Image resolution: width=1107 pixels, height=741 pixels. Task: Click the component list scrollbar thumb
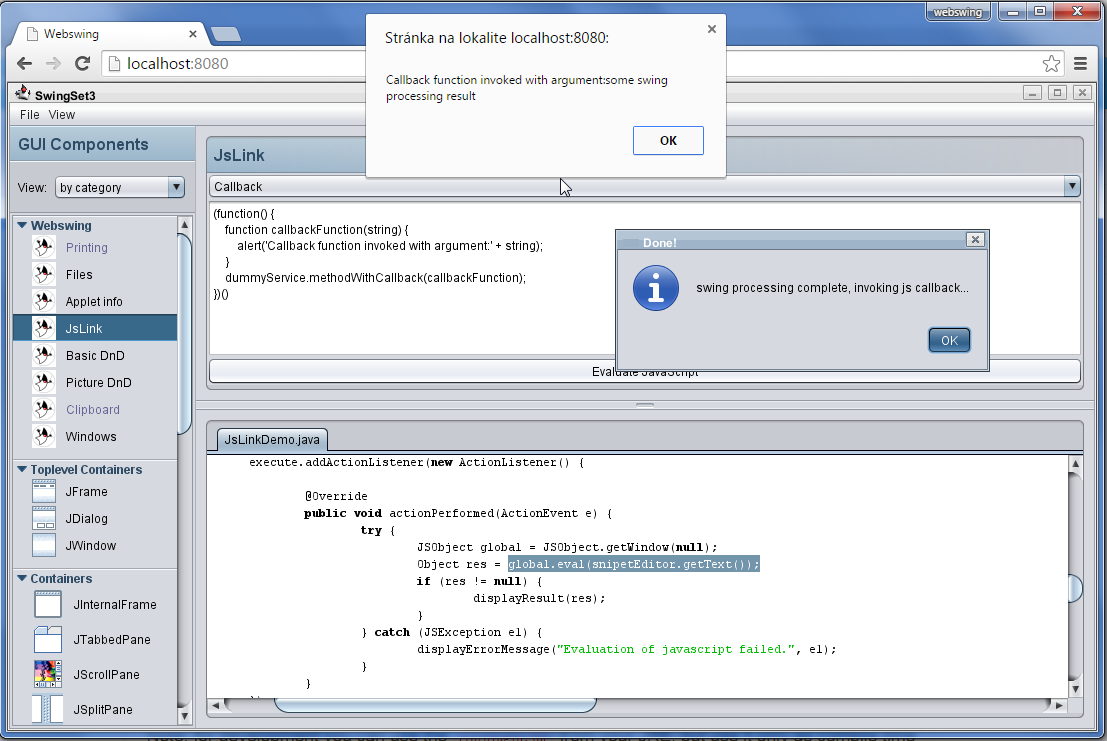click(184, 334)
